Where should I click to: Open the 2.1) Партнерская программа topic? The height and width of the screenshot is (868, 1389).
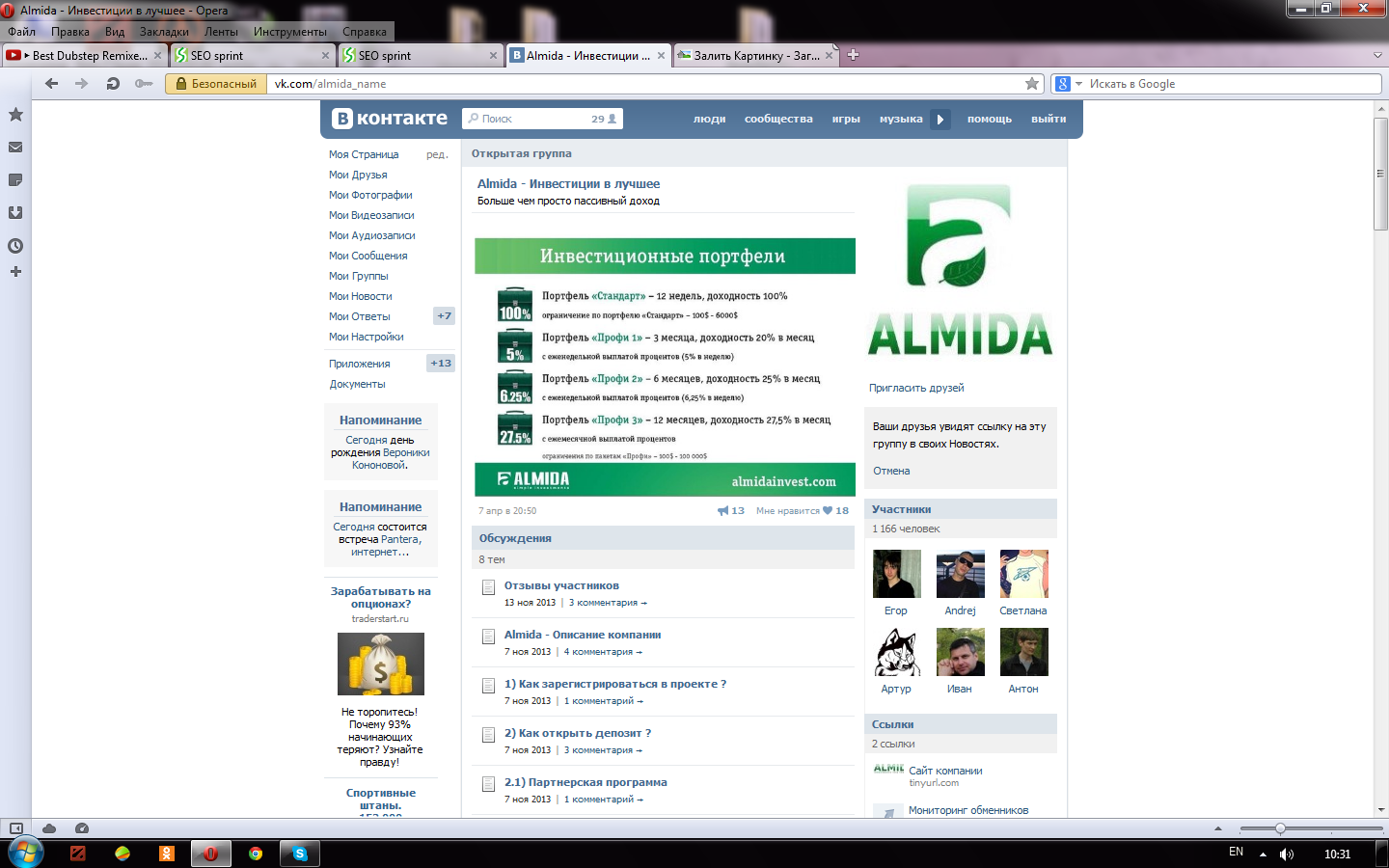[x=586, y=782]
